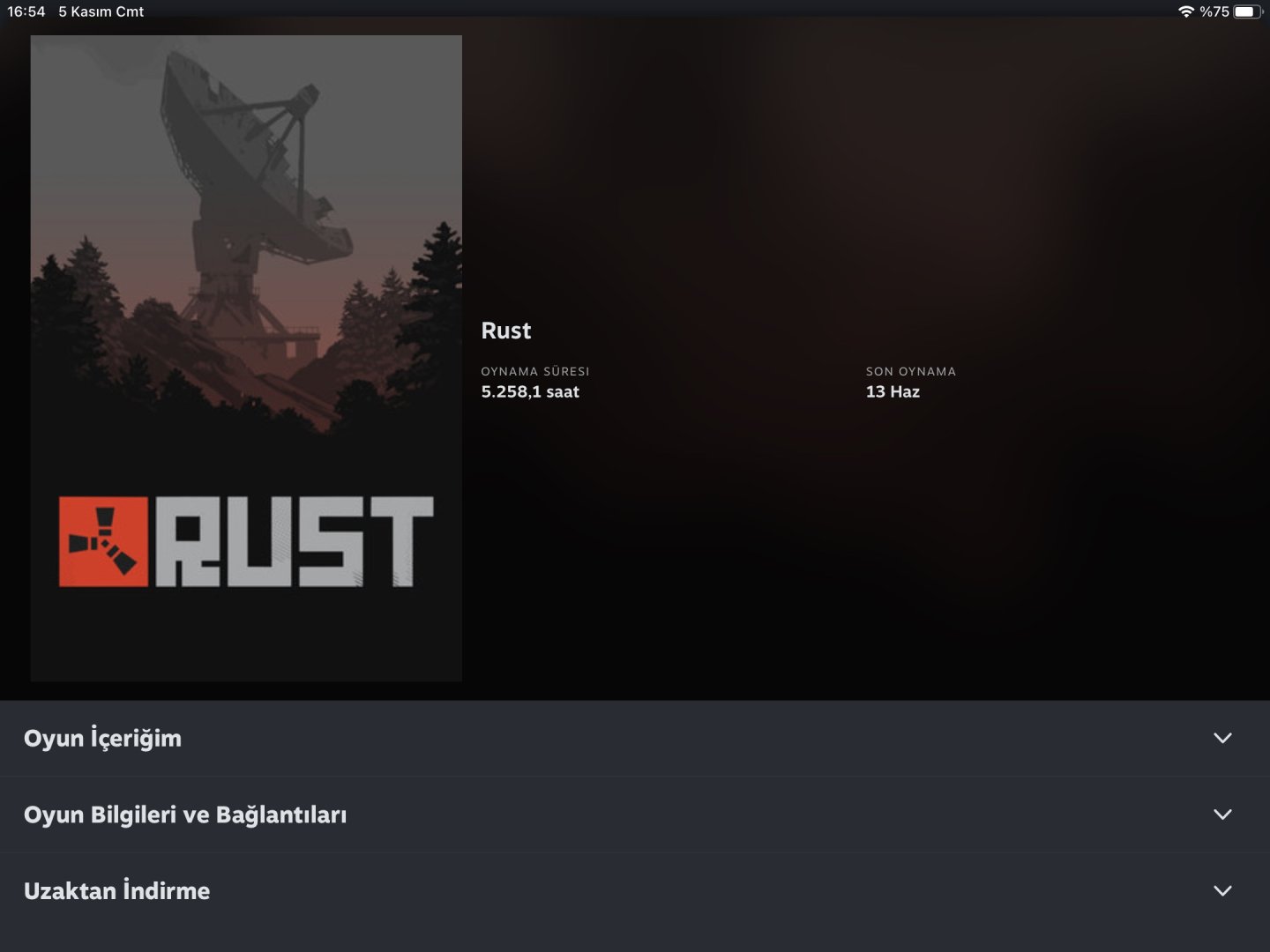The image size is (1270, 952).
Task: Open the Uzaktan İndirme section label
Action: pyautogui.click(x=116, y=890)
